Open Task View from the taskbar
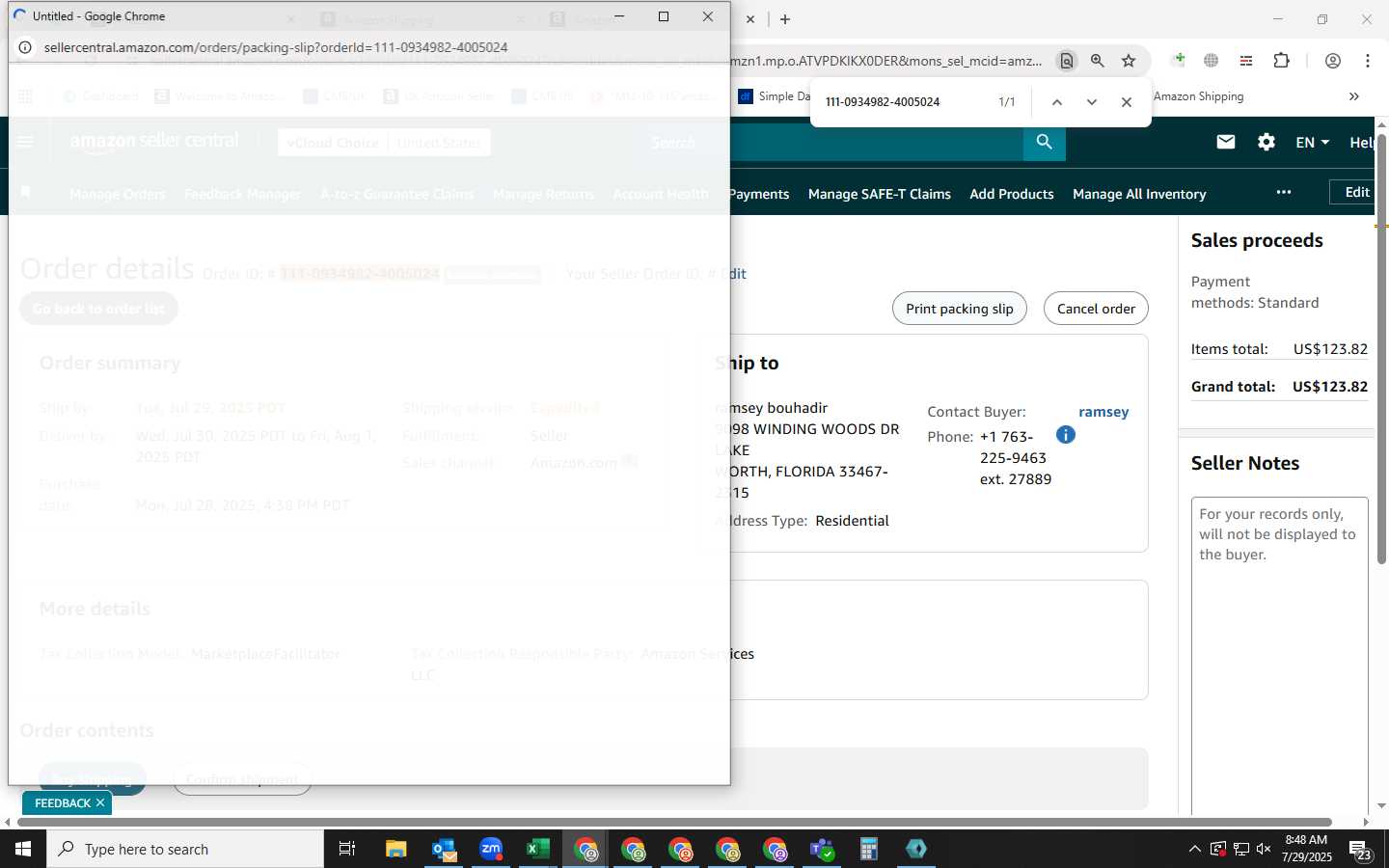 pos(347,849)
